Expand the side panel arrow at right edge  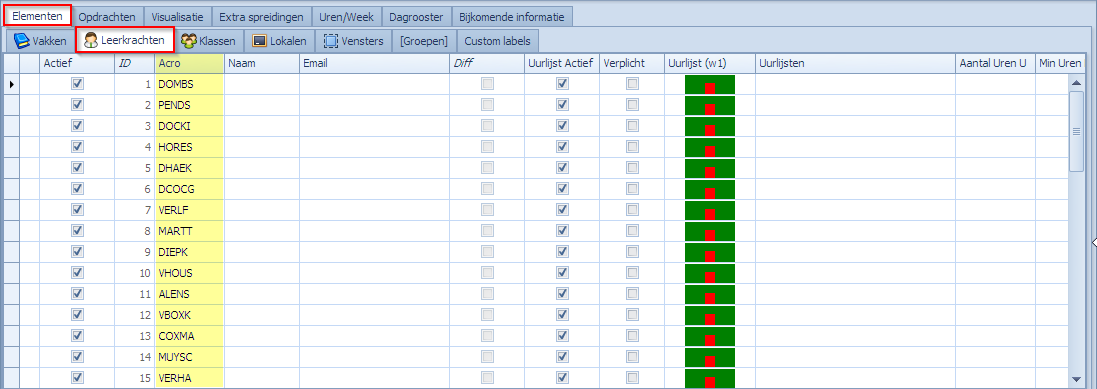pos(1094,242)
